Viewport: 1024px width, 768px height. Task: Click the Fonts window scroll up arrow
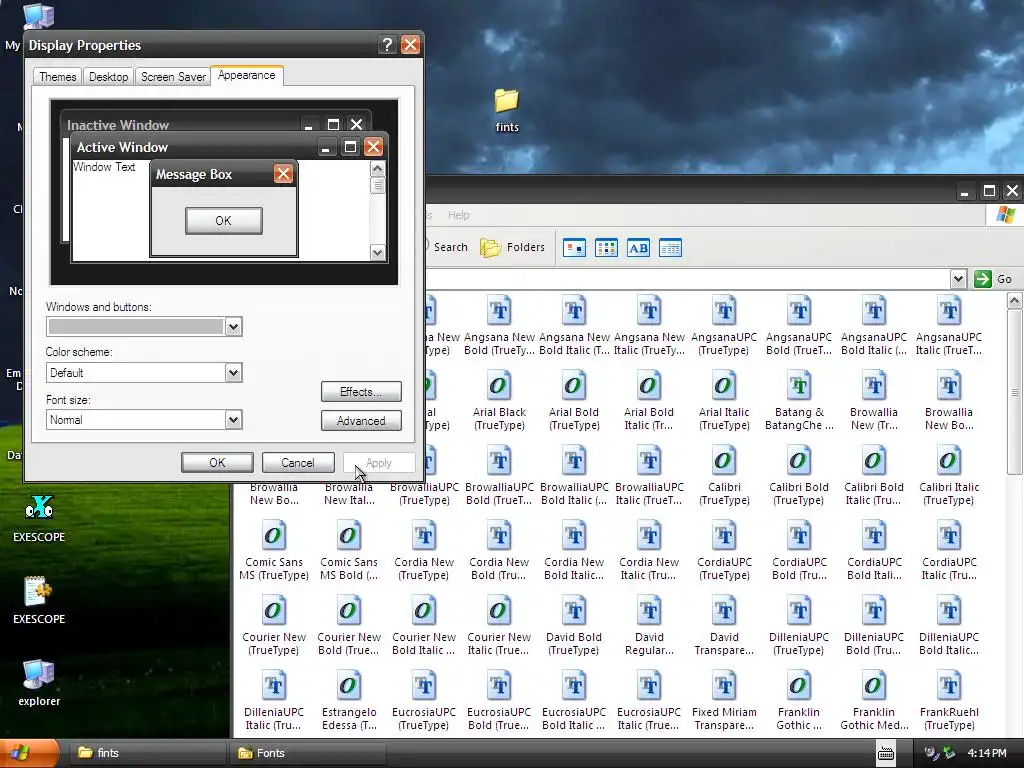1014,300
